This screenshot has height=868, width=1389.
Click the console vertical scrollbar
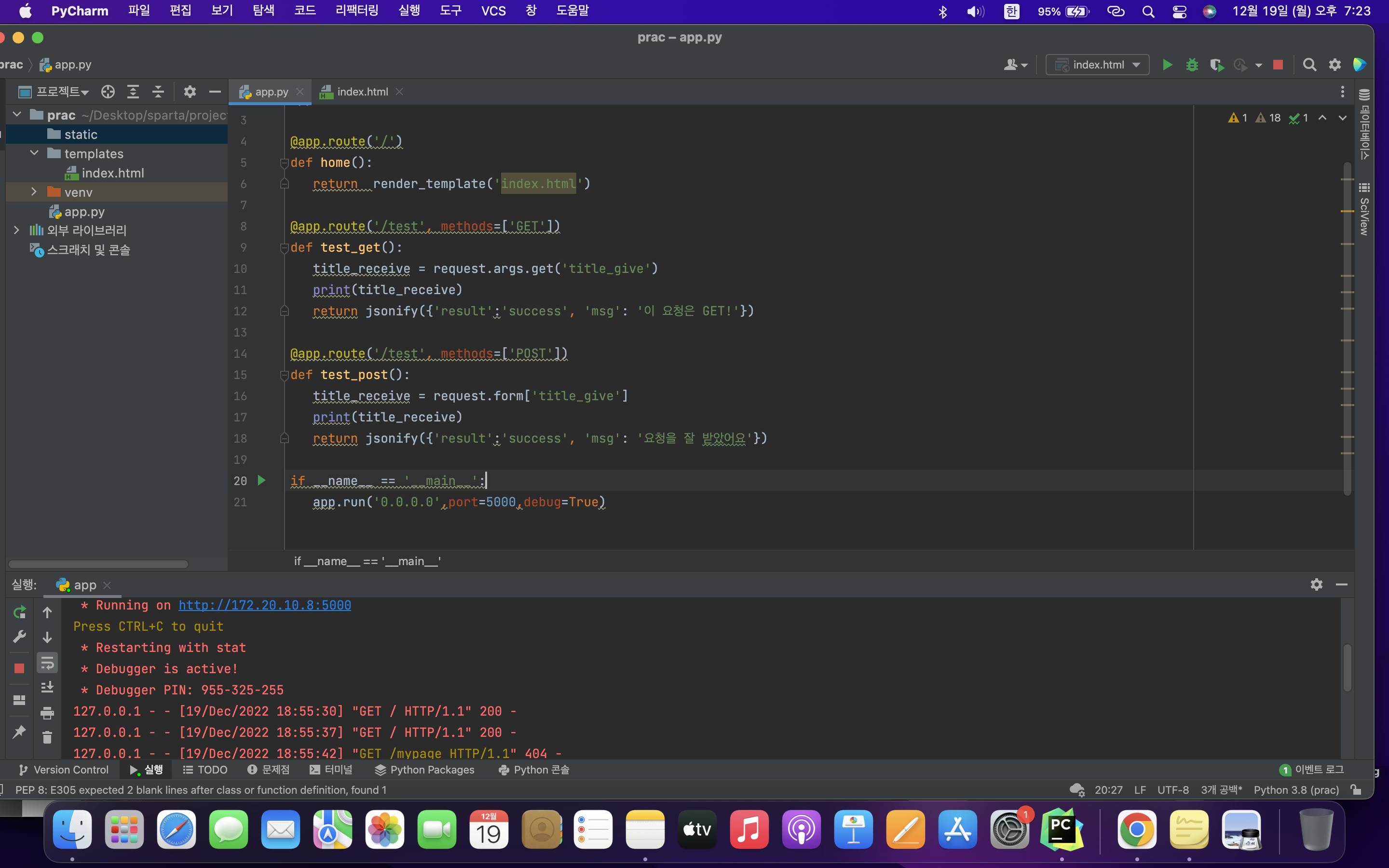pos(1347,668)
